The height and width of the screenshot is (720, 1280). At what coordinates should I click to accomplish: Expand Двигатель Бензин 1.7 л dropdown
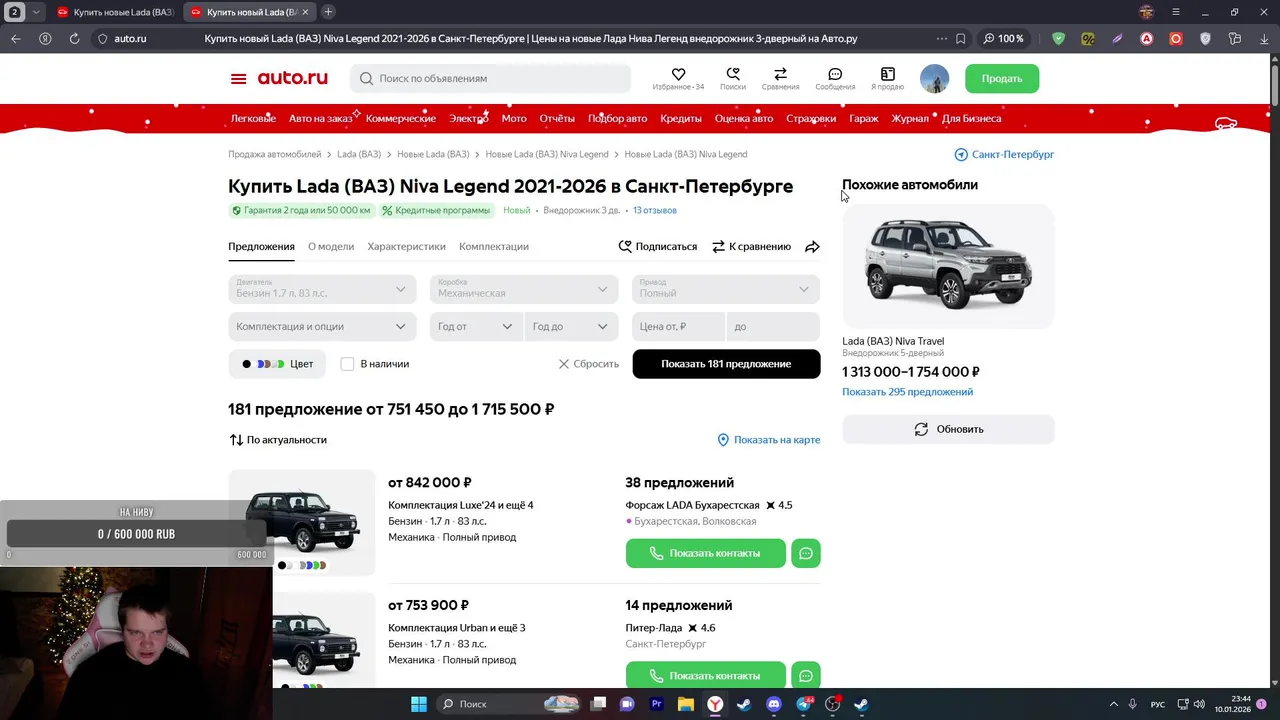(322, 289)
